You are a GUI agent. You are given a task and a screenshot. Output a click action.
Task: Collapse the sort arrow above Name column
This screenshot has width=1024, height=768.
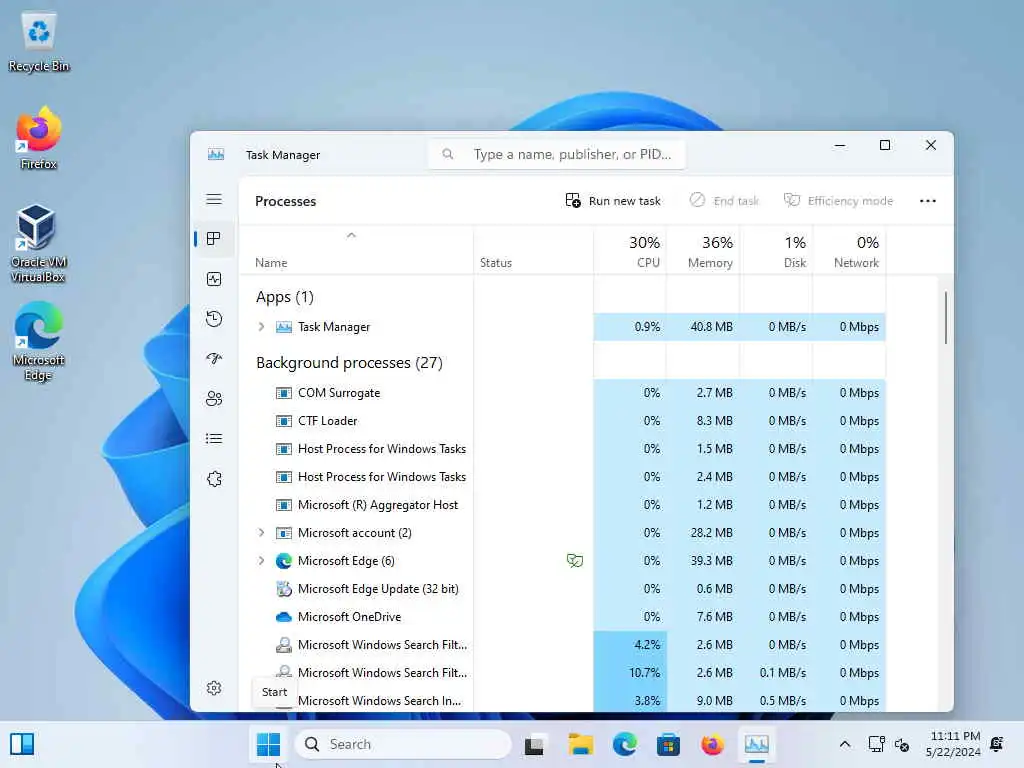[x=351, y=235]
